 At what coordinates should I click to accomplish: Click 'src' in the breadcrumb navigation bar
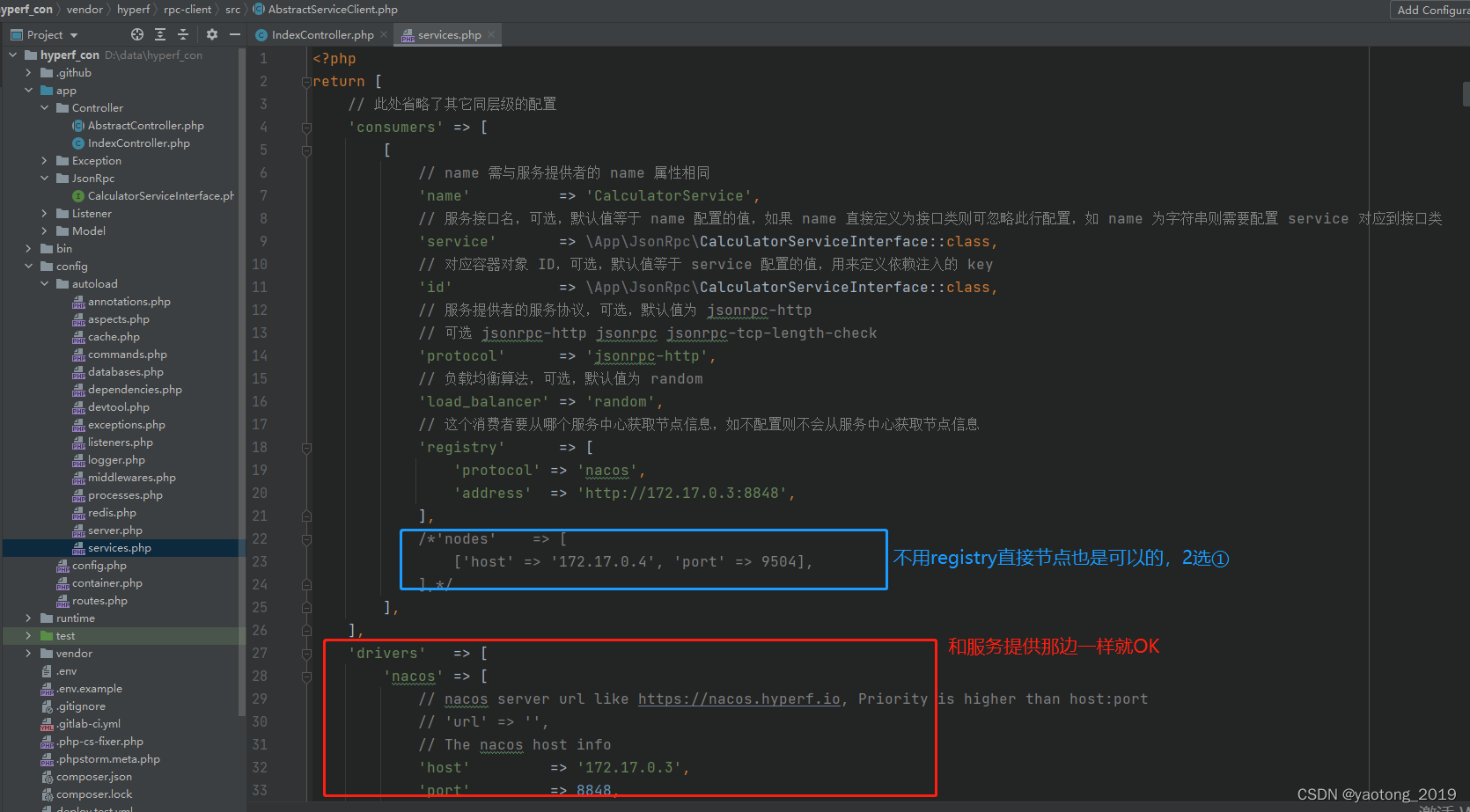click(x=232, y=9)
